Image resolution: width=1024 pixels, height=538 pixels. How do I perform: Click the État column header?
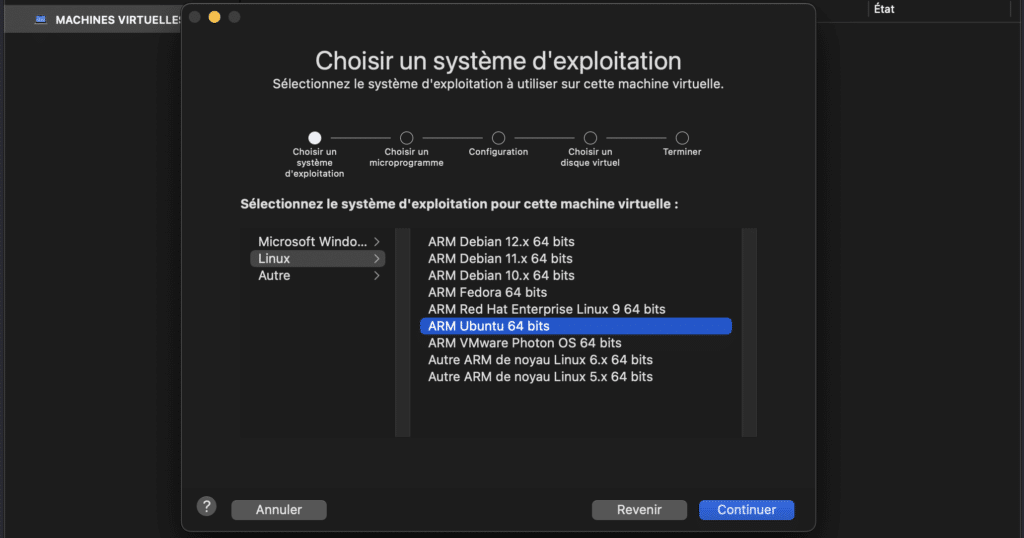pyautogui.click(x=884, y=9)
